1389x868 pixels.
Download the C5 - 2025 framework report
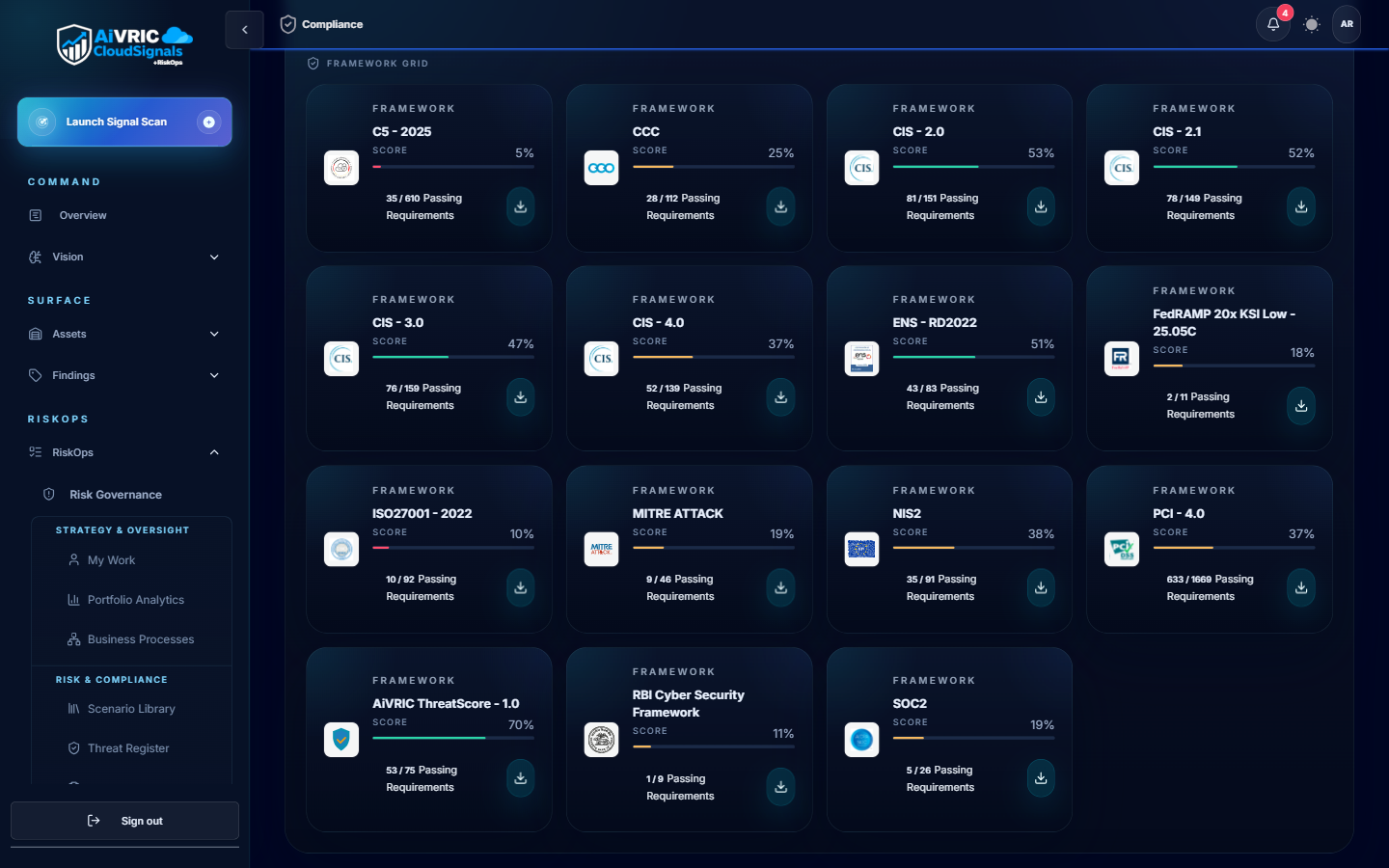(521, 206)
